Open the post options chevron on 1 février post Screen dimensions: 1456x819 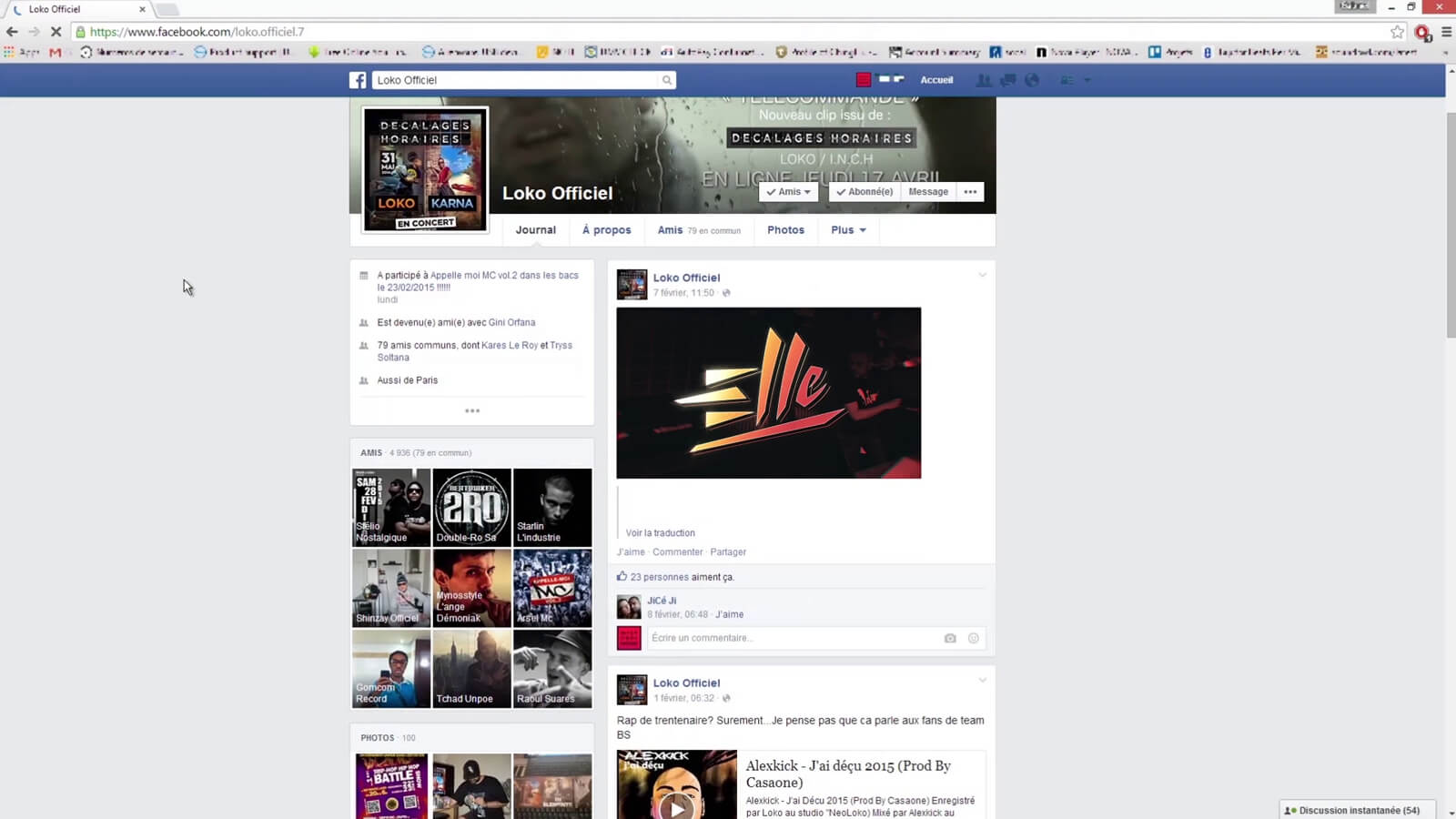click(982, 680)
